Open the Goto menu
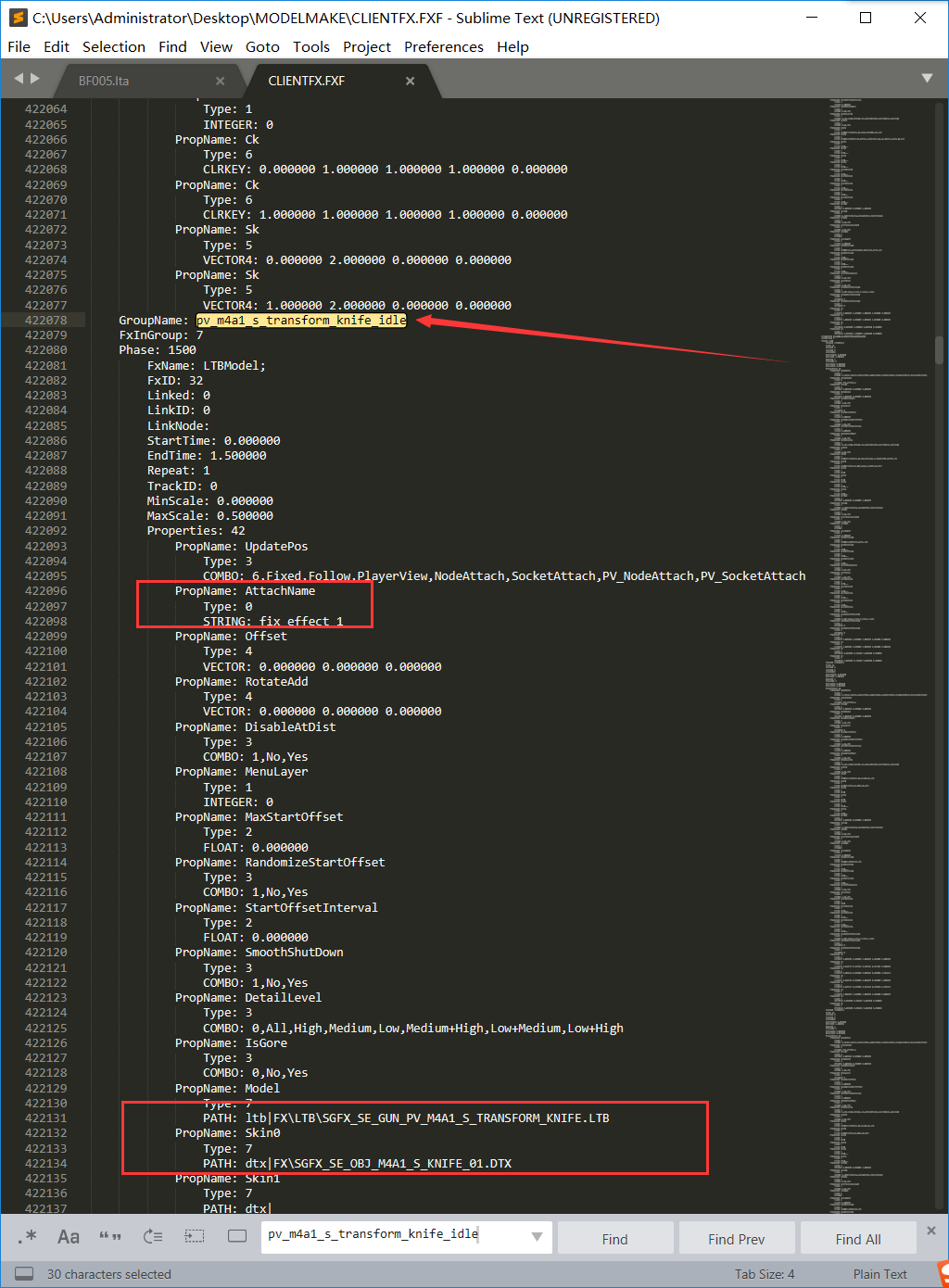This screenshot has width=949, height=1288. 262,46
